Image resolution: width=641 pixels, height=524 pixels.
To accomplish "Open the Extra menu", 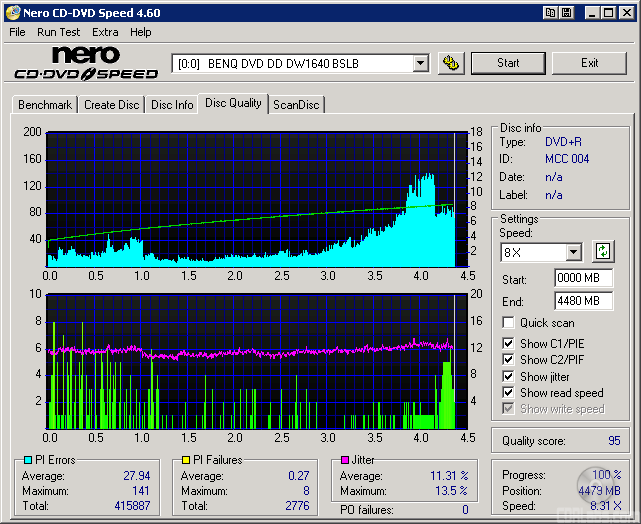I will click(x=105, y=32).
